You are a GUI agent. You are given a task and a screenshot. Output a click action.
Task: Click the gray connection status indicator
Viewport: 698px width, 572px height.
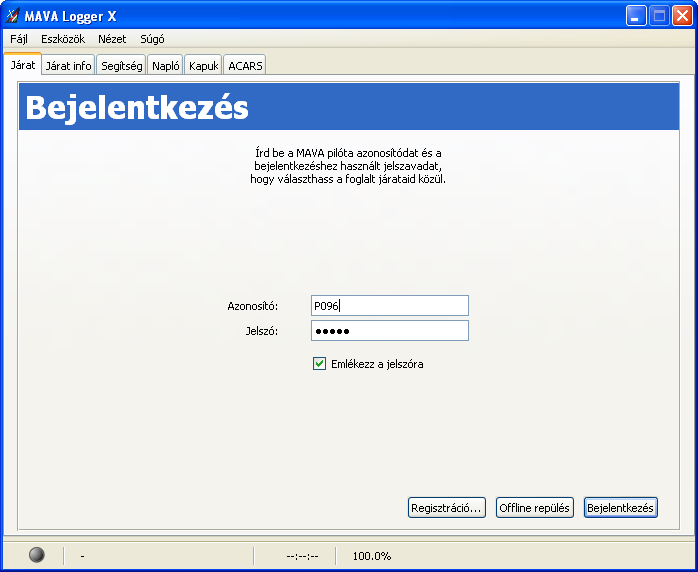pos(37,555)
